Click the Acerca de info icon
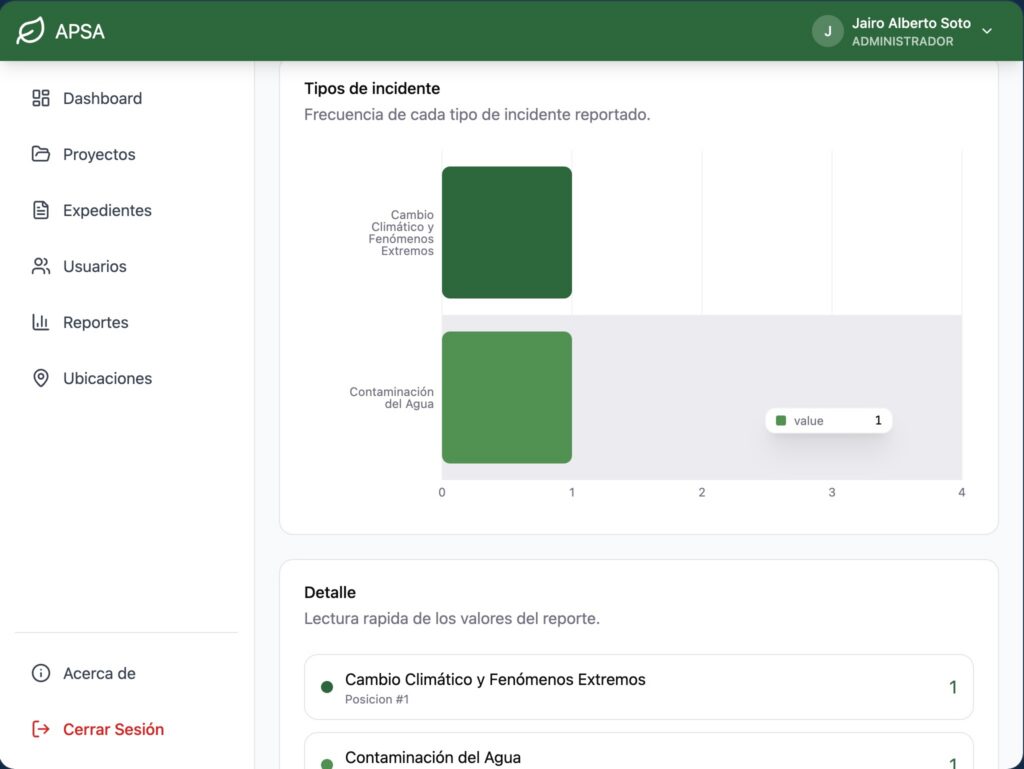Screen dimensions: 1024x769 pyautogui.click(x=41, y=673)
